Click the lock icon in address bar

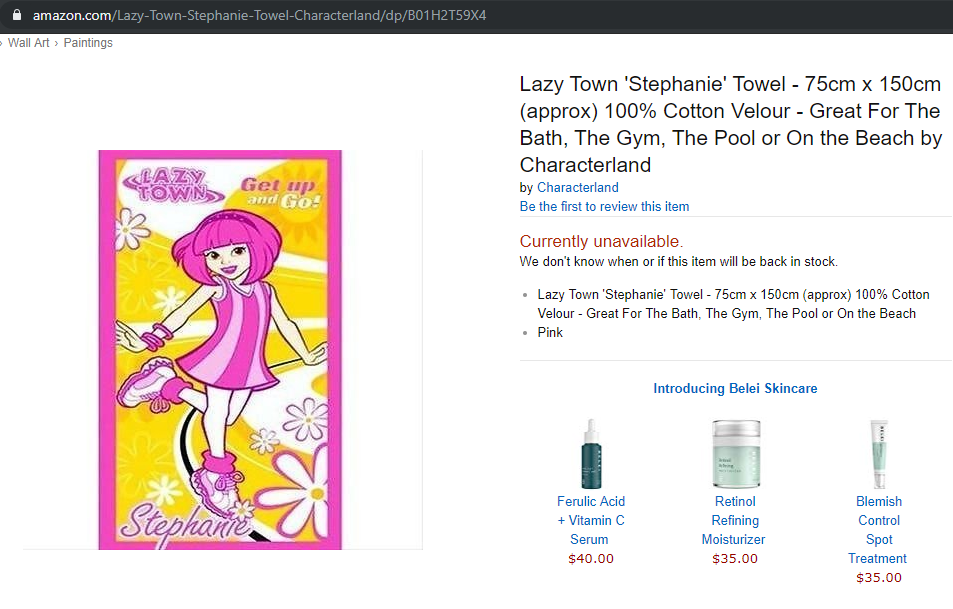pos(16,16)
